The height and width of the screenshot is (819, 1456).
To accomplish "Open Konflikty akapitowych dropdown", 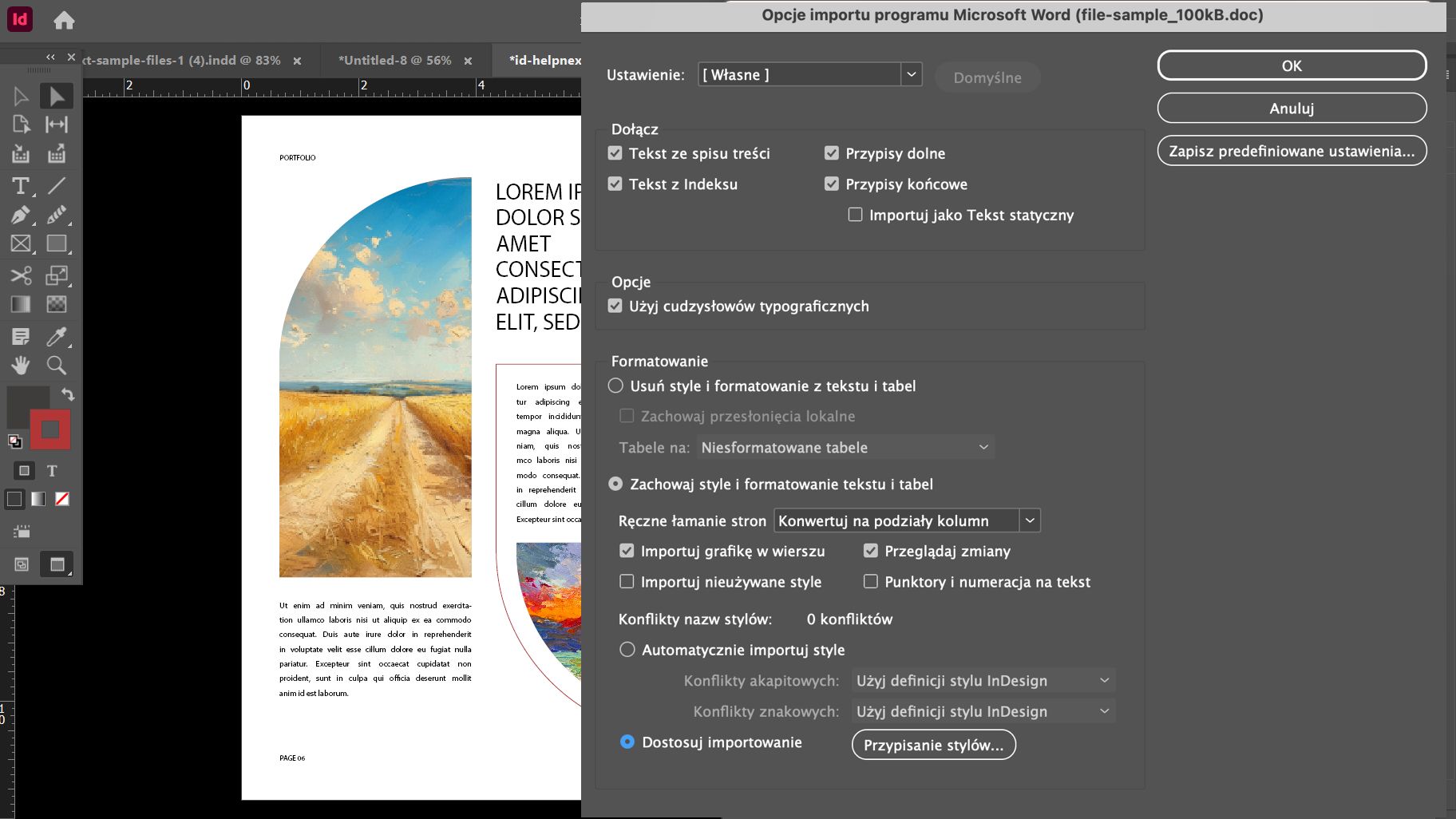I will point(983,680).
